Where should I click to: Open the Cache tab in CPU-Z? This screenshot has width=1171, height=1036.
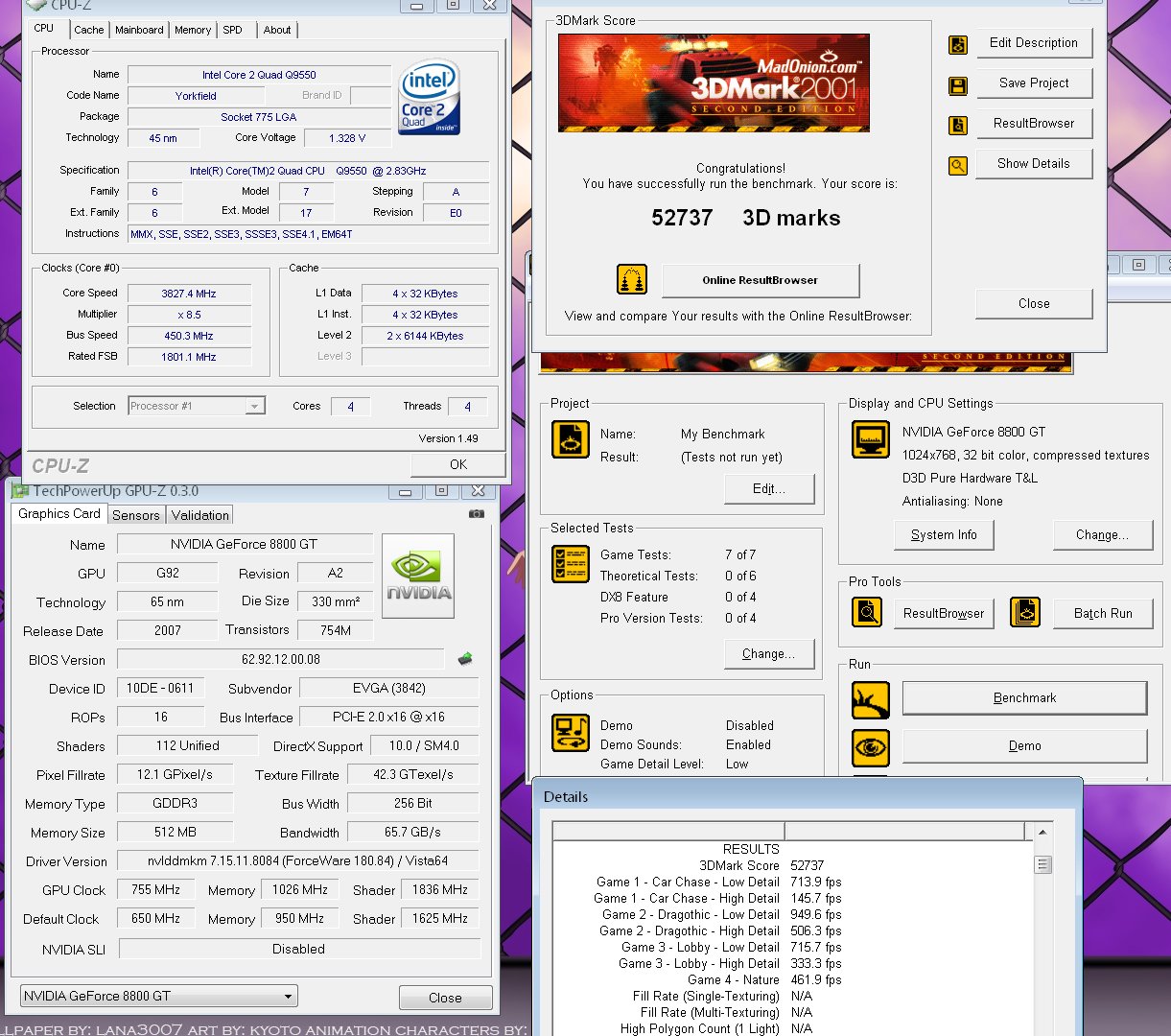(88, 30)
